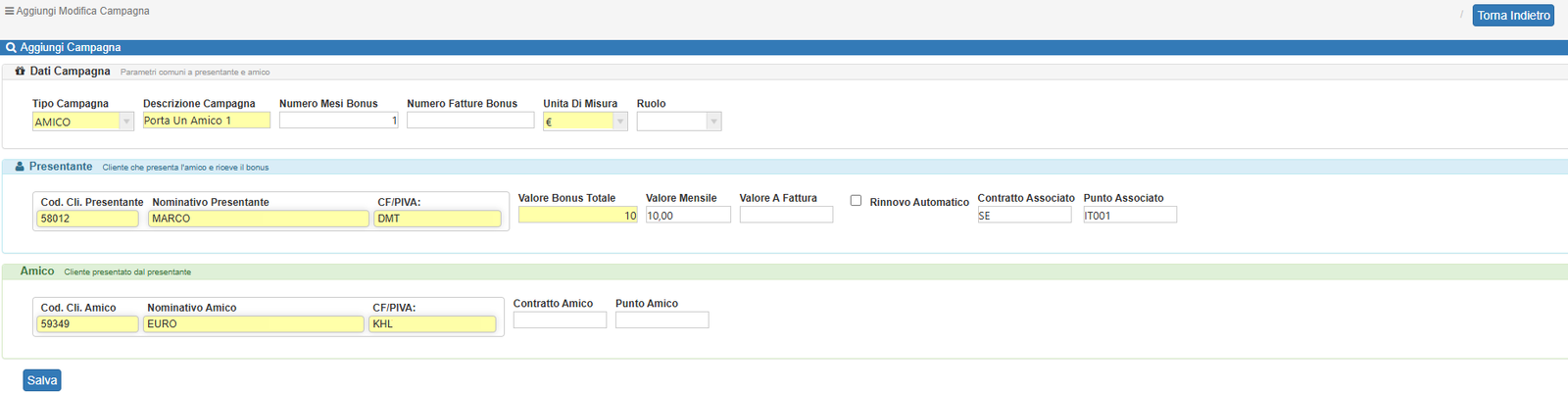Viewport: 1568px width, 393px height.
Task: Click the Salva button
Action: 42,380
